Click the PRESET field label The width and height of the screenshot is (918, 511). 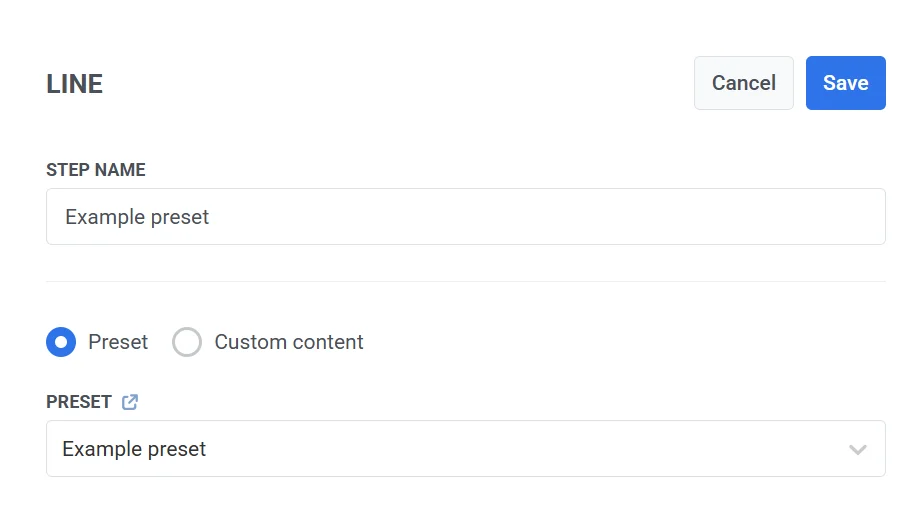(x=79, y=402)
